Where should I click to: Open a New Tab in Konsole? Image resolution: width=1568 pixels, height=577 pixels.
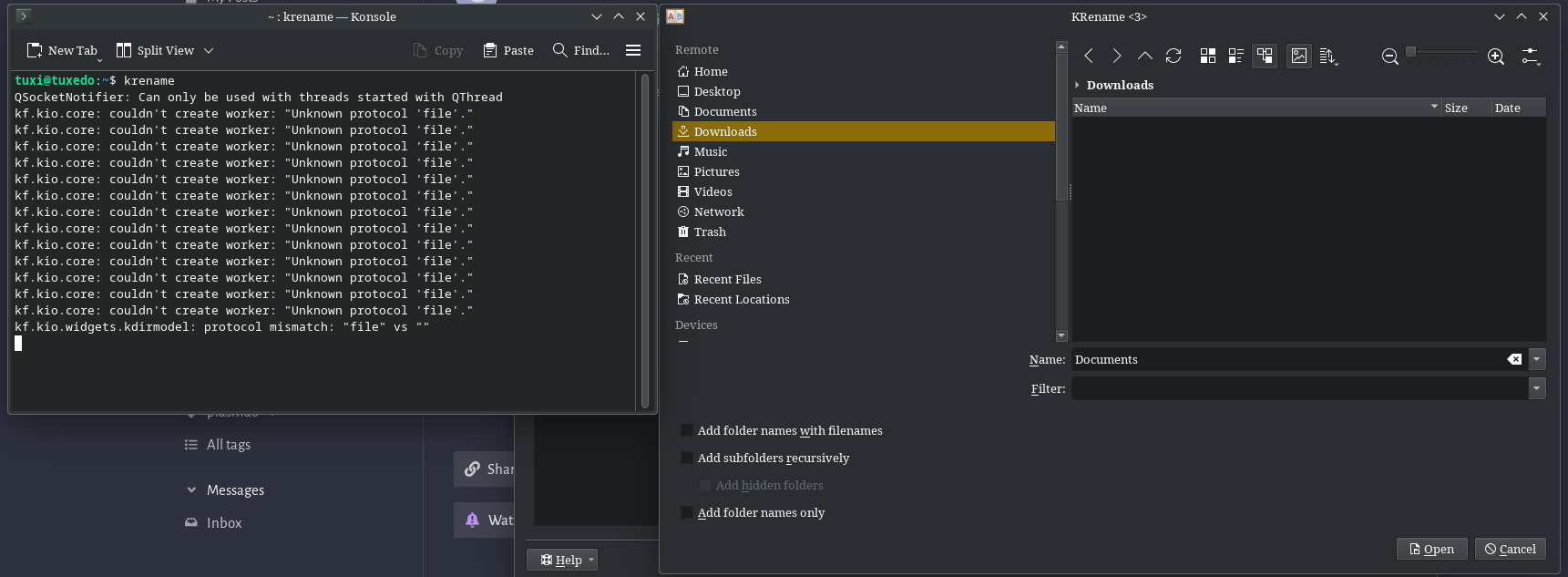[61, 50]
